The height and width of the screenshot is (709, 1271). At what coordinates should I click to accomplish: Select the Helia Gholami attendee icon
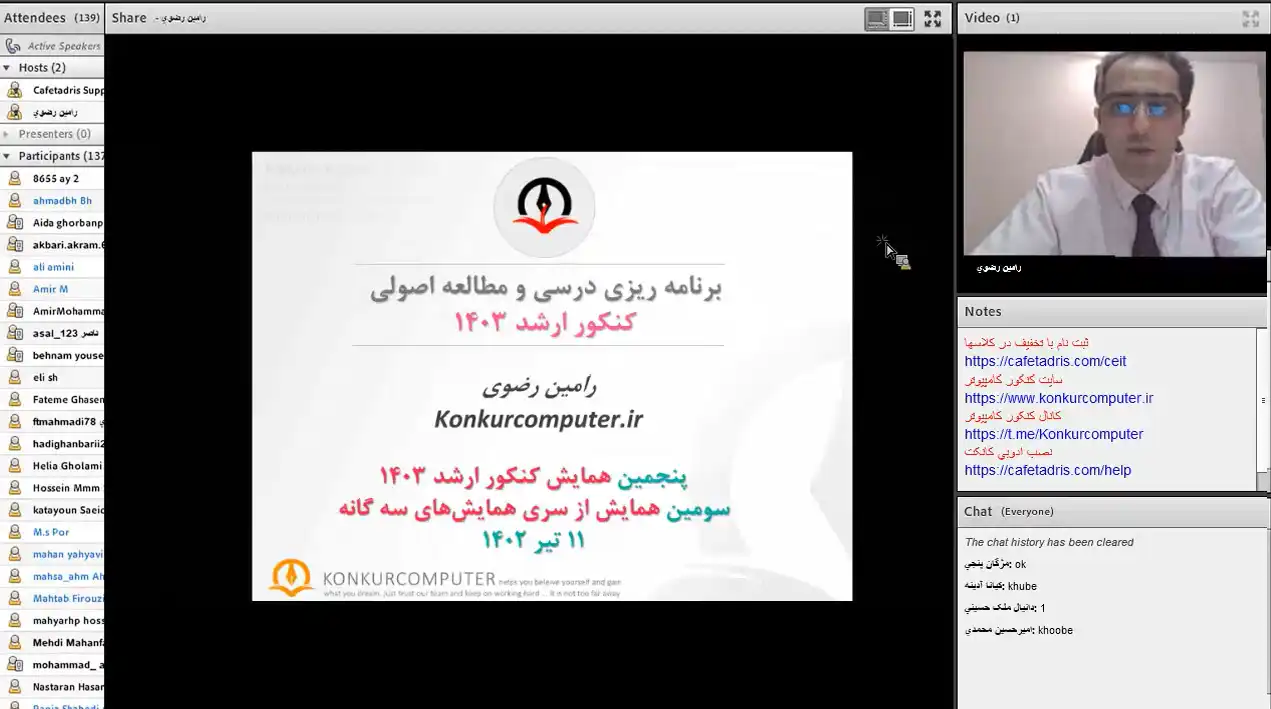pos(14,465)
